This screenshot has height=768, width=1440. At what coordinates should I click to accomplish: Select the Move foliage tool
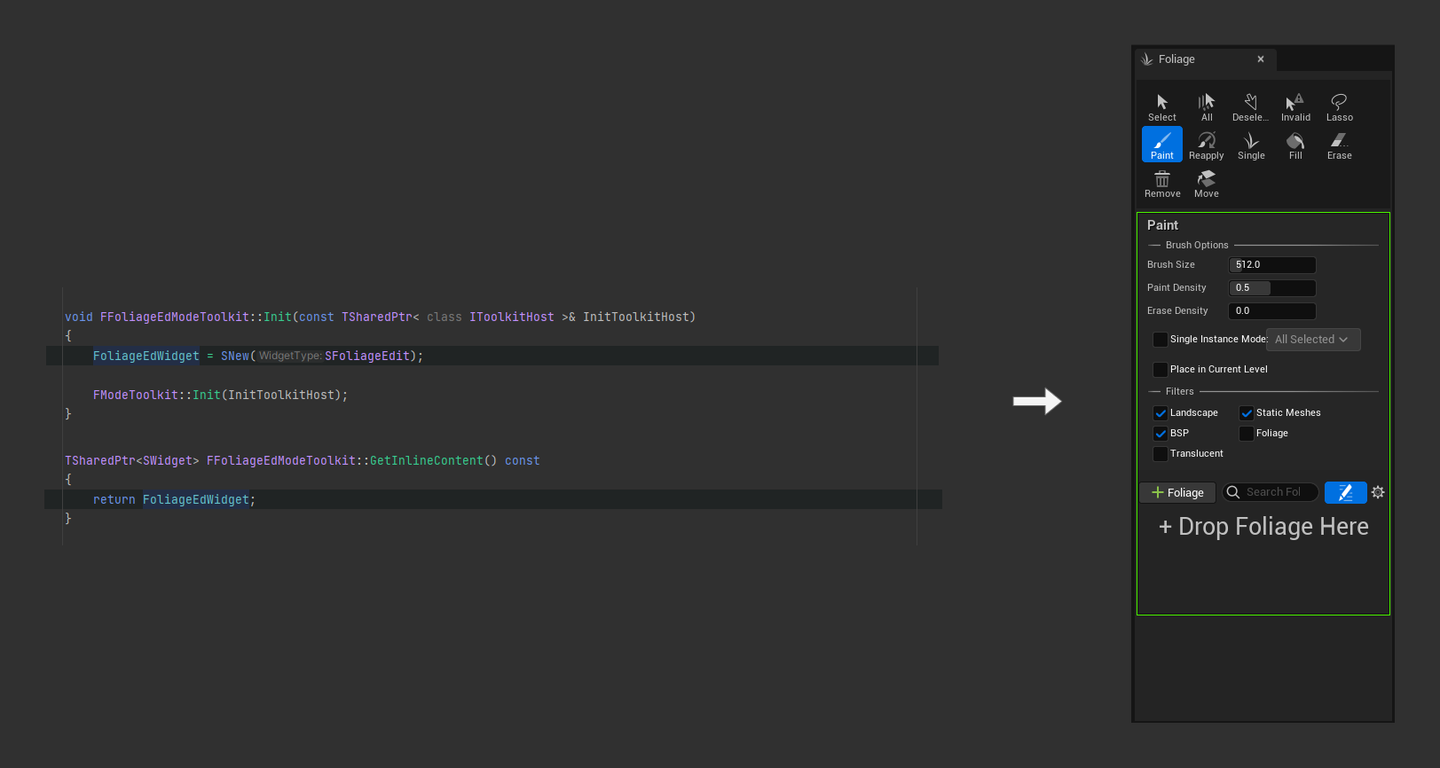(1206, 182)
